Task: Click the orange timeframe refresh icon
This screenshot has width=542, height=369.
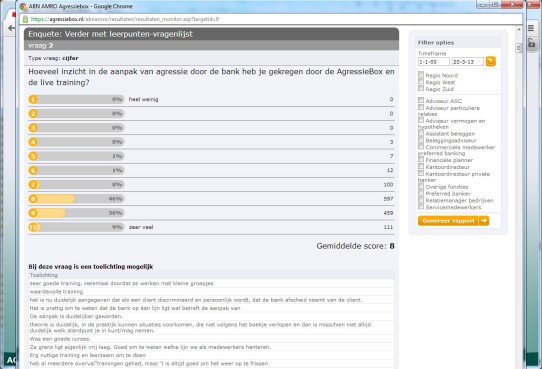Action: (490, 62)
